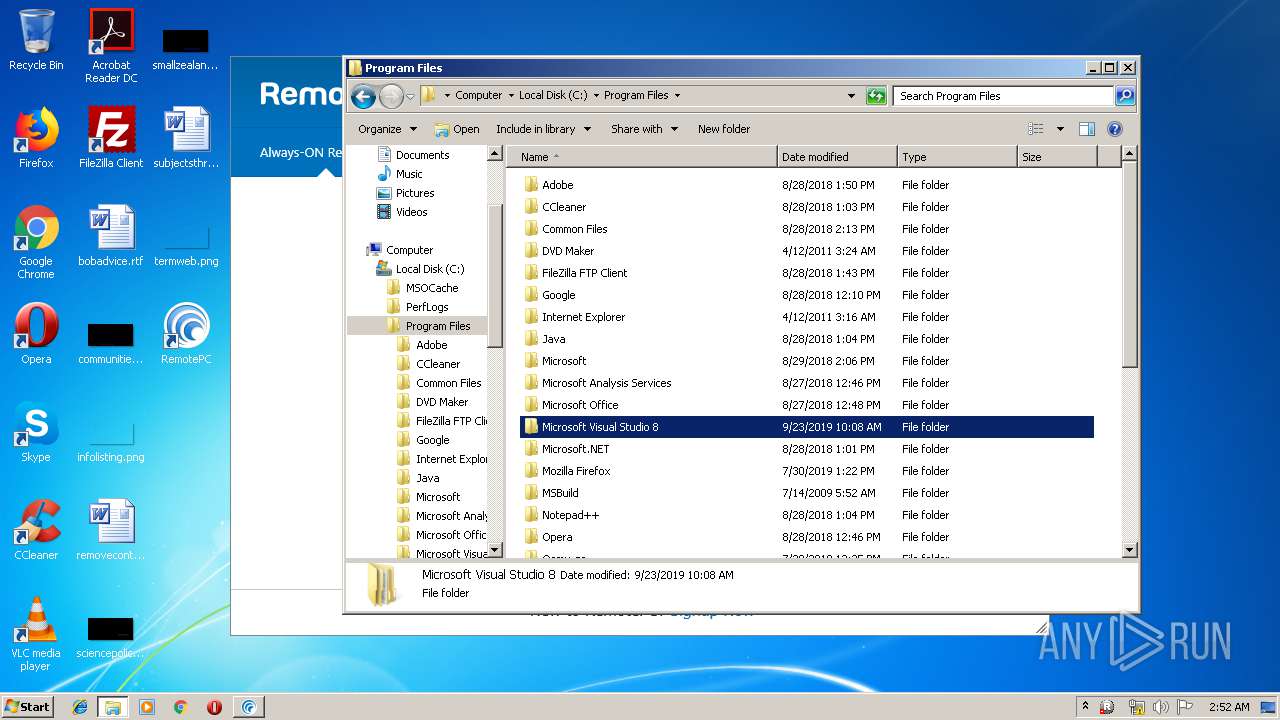Viewport: 1280px width, 720px height.
Task: Open Include in library dropdown
Action: pos(543,129)
